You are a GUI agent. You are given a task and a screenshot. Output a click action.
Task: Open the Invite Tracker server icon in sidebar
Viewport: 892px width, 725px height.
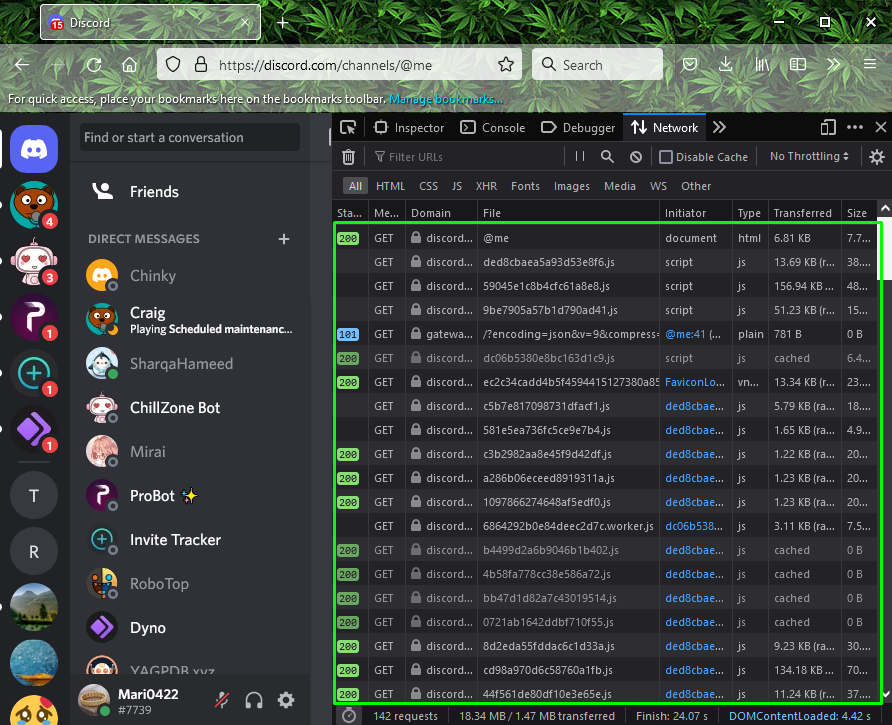(x=34, y=373)
